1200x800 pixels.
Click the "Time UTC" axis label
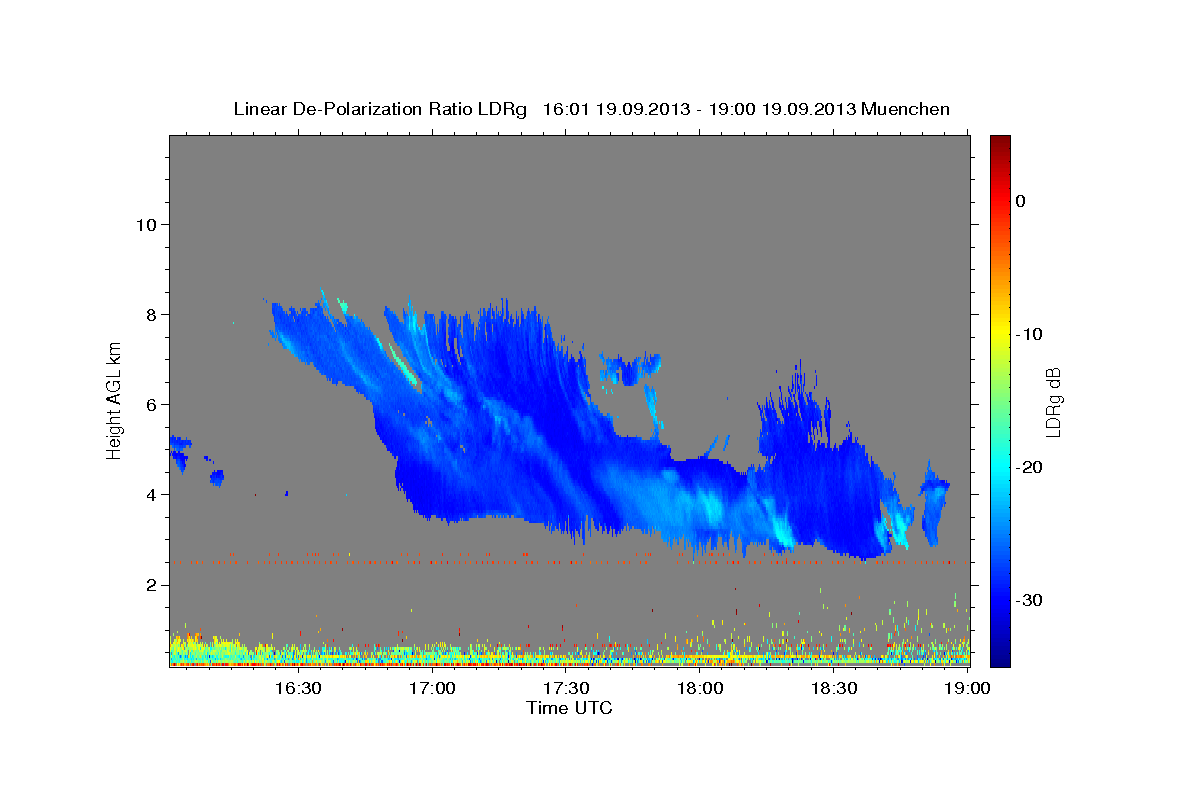(x=569, y=708)
